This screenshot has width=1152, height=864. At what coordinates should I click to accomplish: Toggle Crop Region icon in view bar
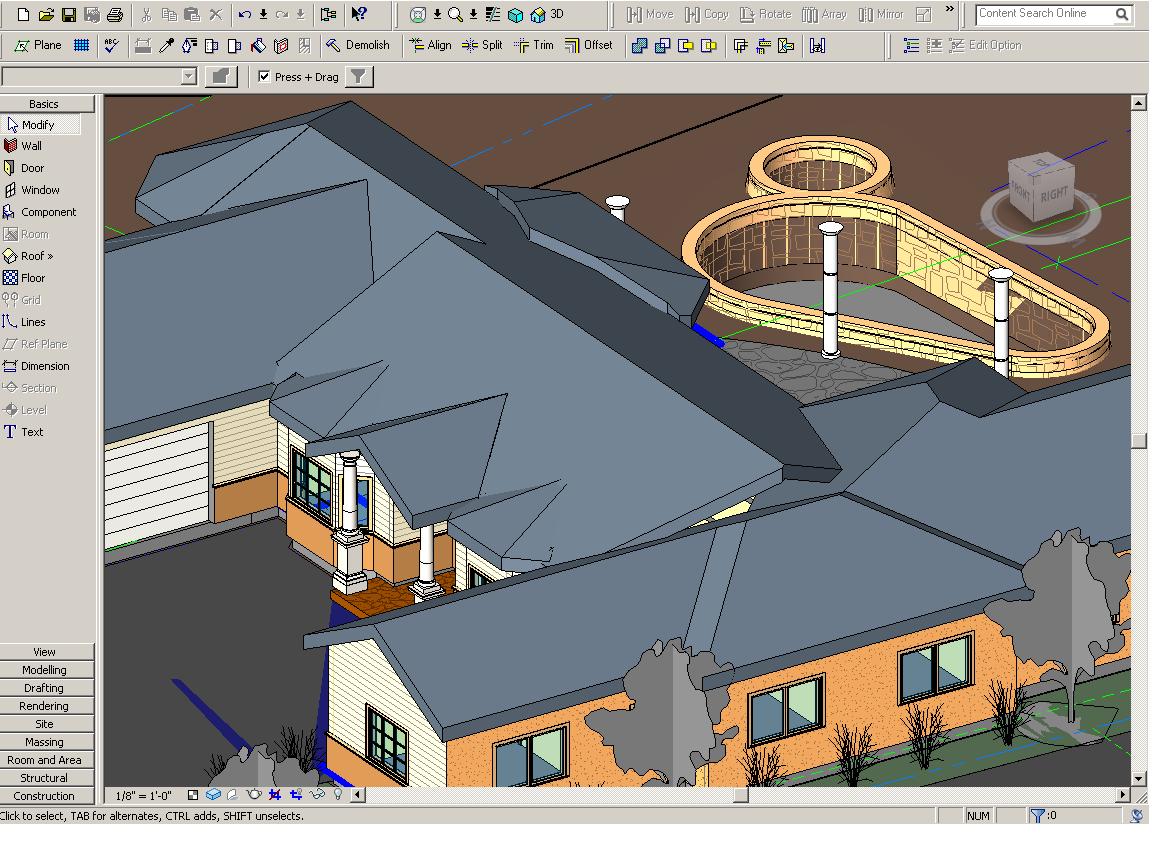click(x=275, y=795)
